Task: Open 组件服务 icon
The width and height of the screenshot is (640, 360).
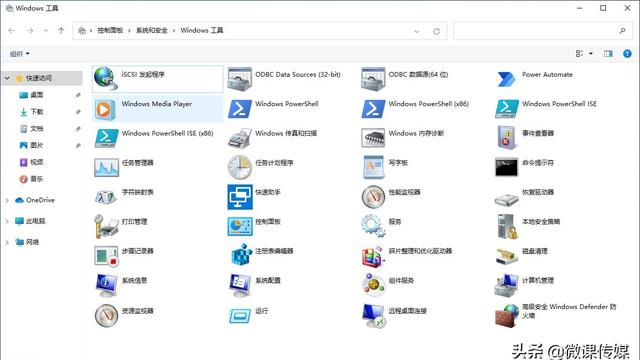Action: [x=373, y=284]
